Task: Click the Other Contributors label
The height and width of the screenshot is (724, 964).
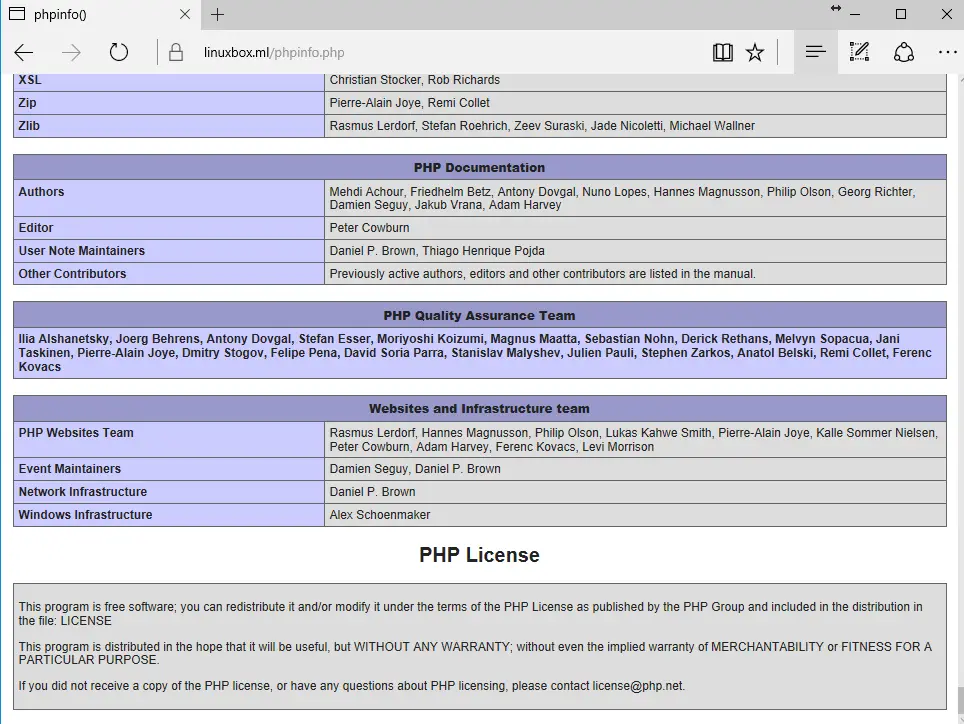Action: 72,274
